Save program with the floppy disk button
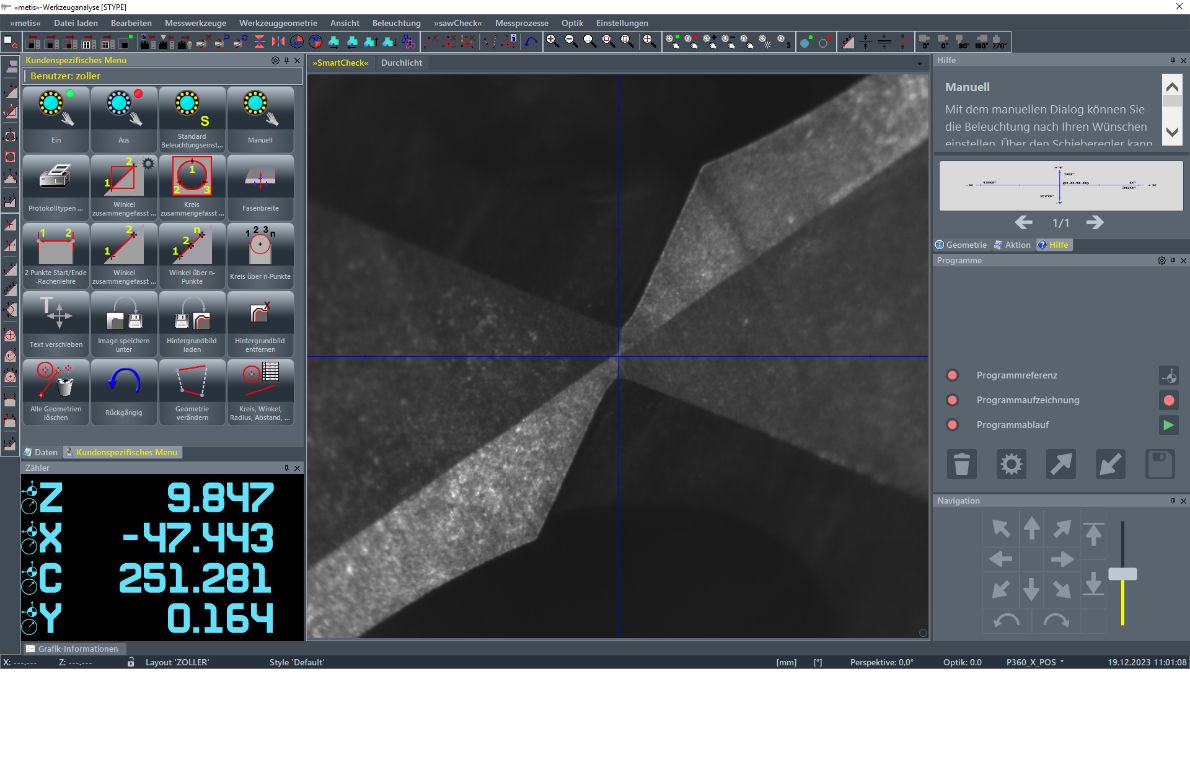1190x763 pixels. 1160,464
